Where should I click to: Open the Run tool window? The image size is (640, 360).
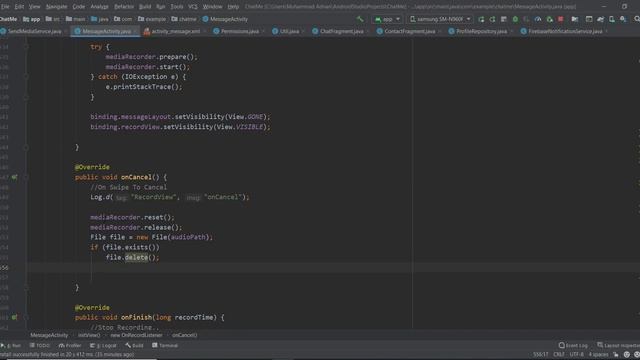click(x=11, y=345)
